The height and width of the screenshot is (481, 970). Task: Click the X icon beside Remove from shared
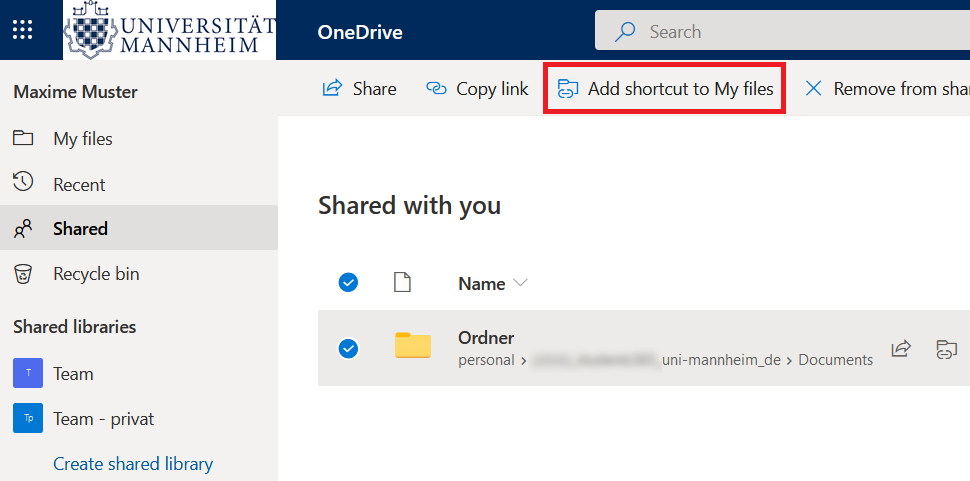click(813, 89)
